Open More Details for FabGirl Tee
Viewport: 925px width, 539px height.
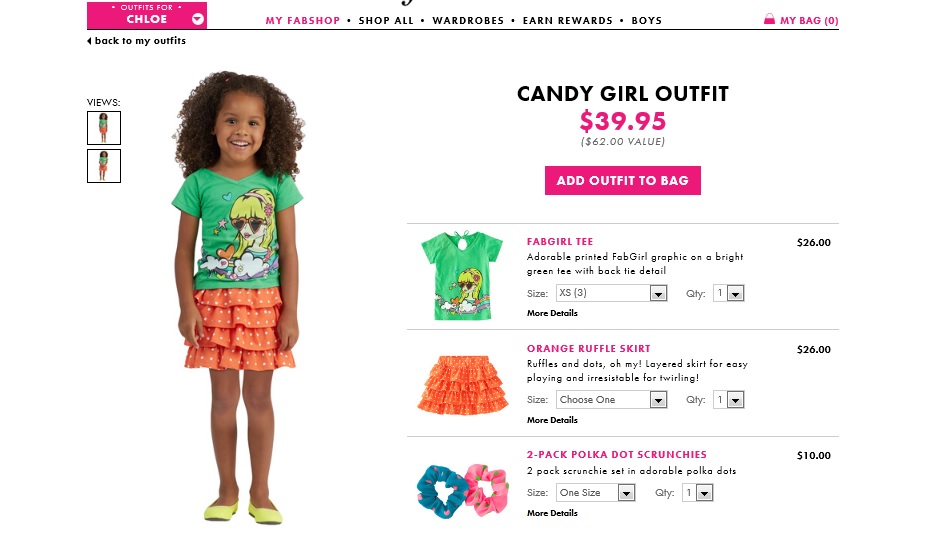[x=552, y=313]
